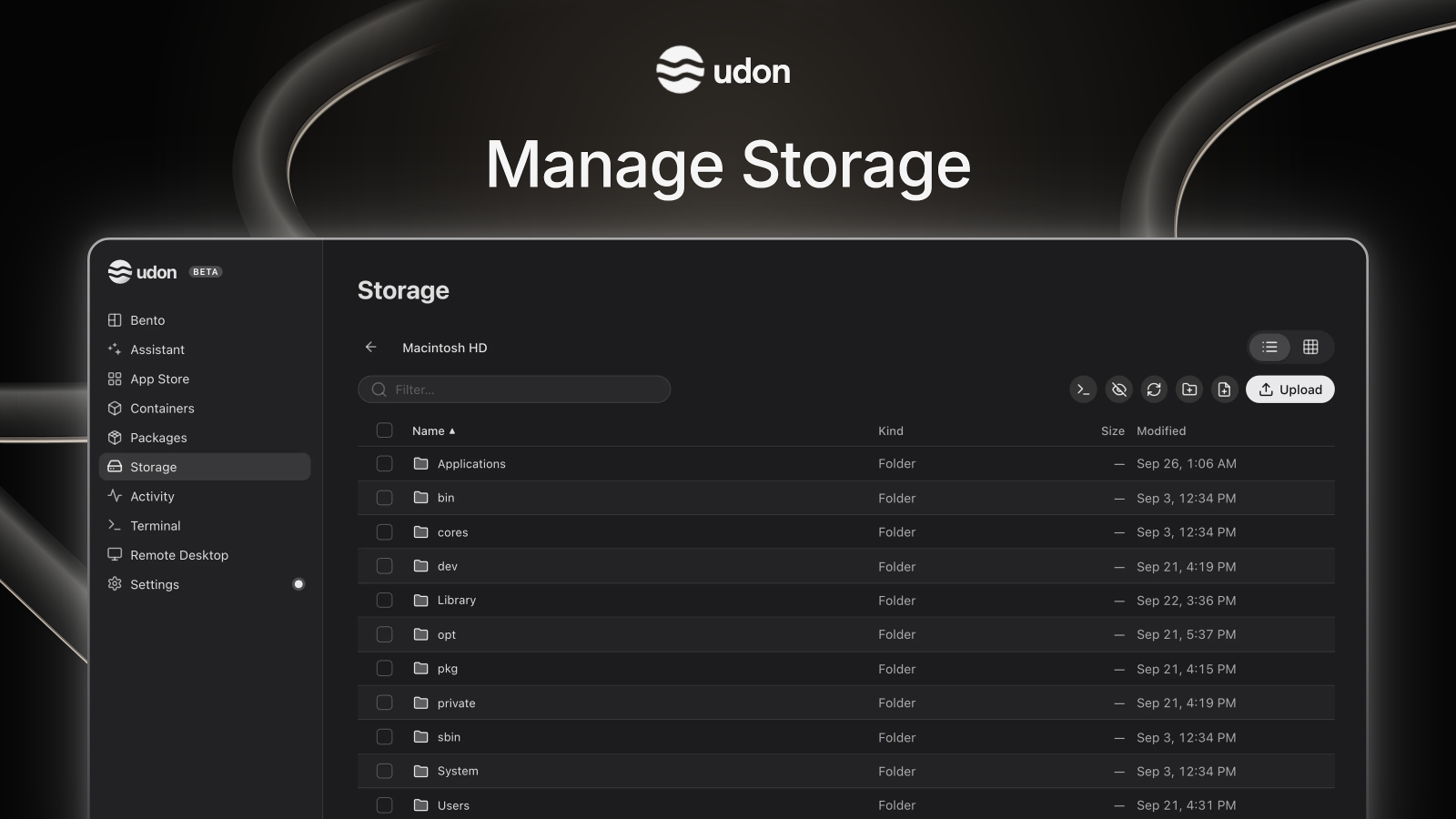Click the Settings notification dot
Screen dimensions: 1456x819
click(298, 584)
